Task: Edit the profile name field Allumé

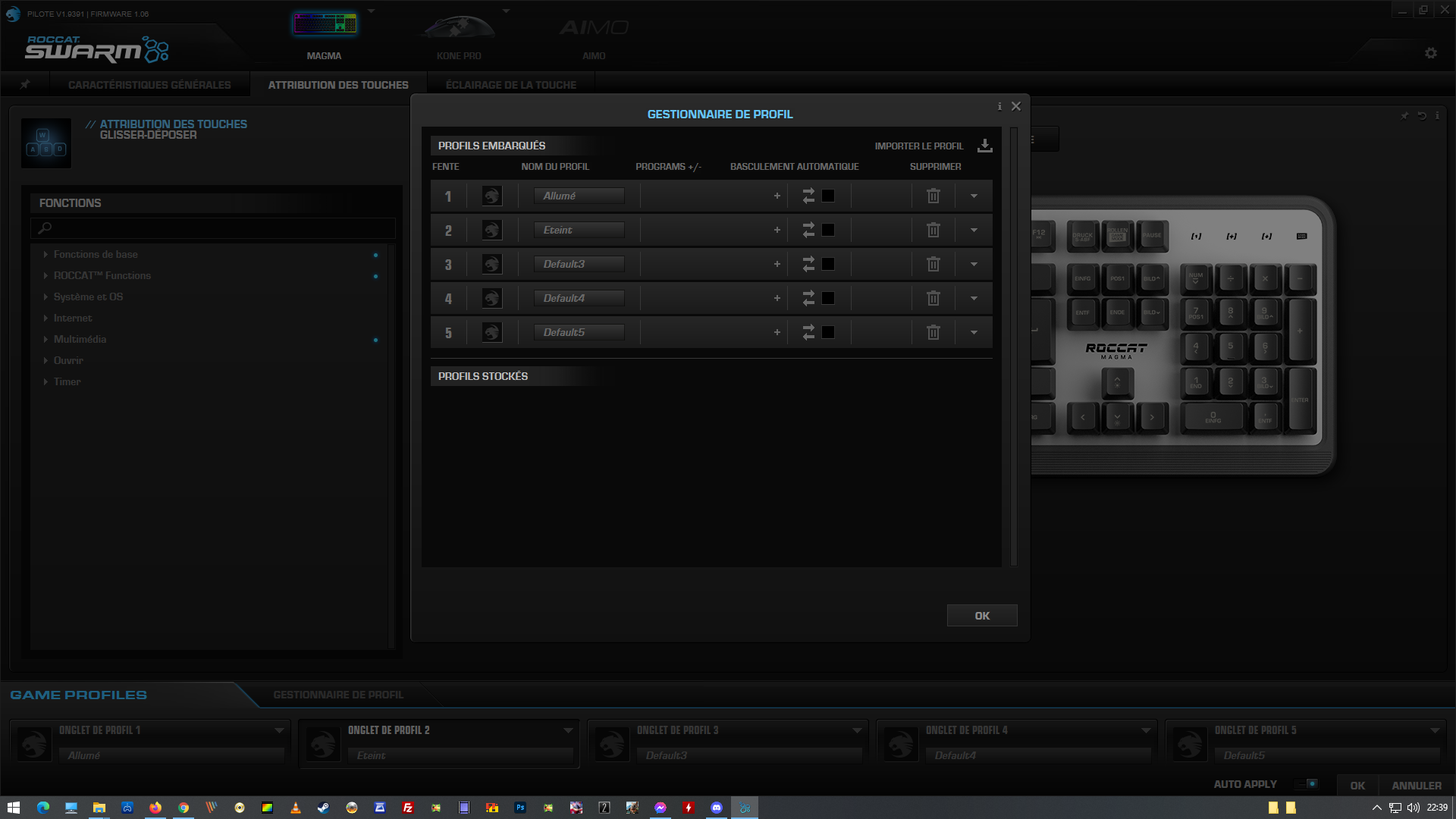Action: [579, 196]
